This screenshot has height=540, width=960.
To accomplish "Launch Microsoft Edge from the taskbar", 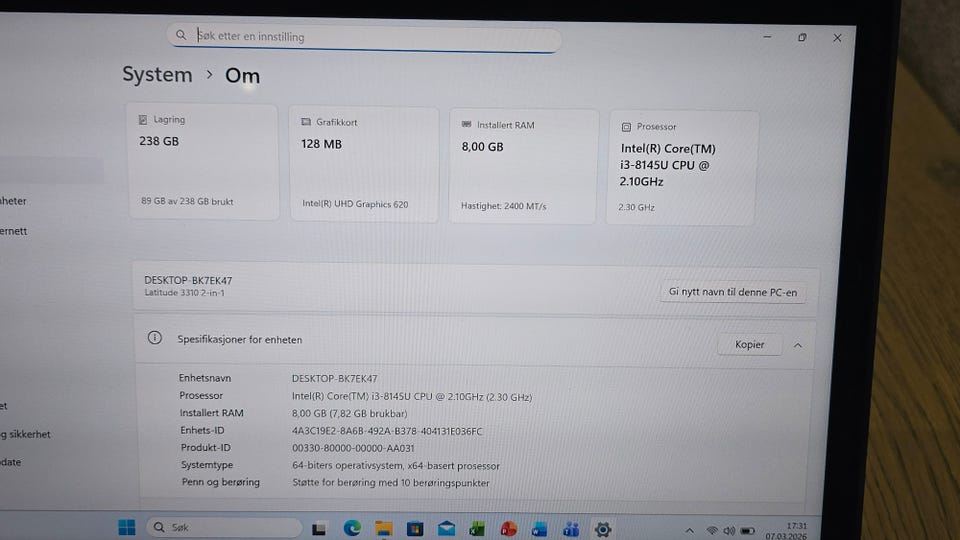I will (352, 528).
